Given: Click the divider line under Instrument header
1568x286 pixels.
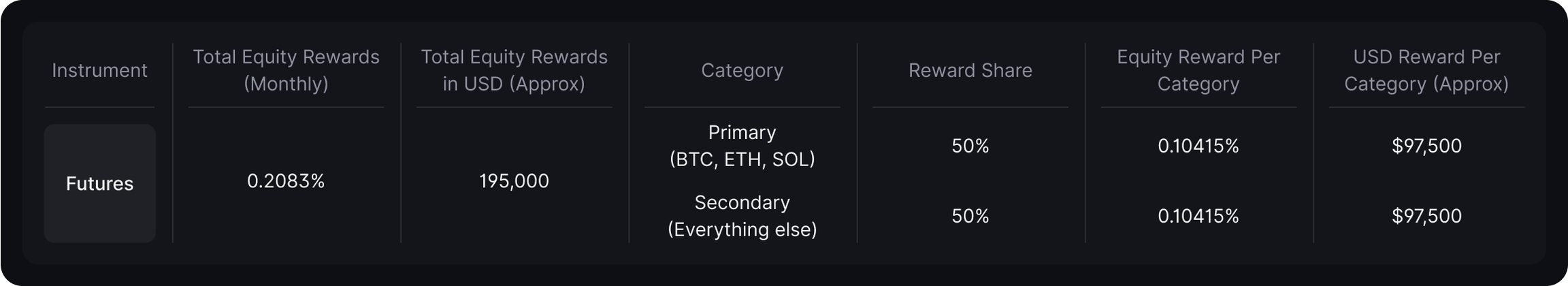Looking at the screenshot, I should pos(99,107).
